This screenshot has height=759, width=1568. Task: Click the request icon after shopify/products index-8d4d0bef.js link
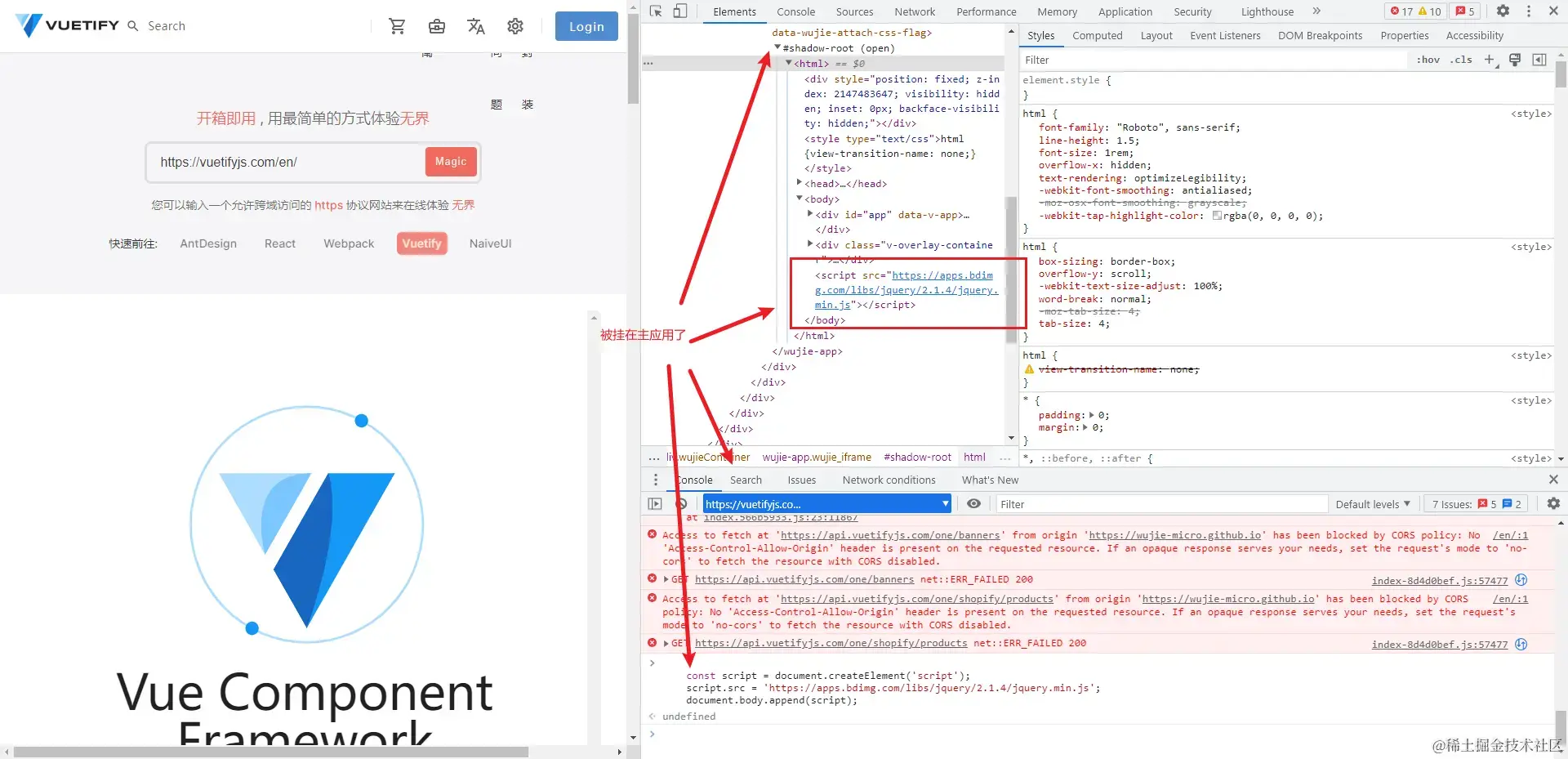[1521, 644]
